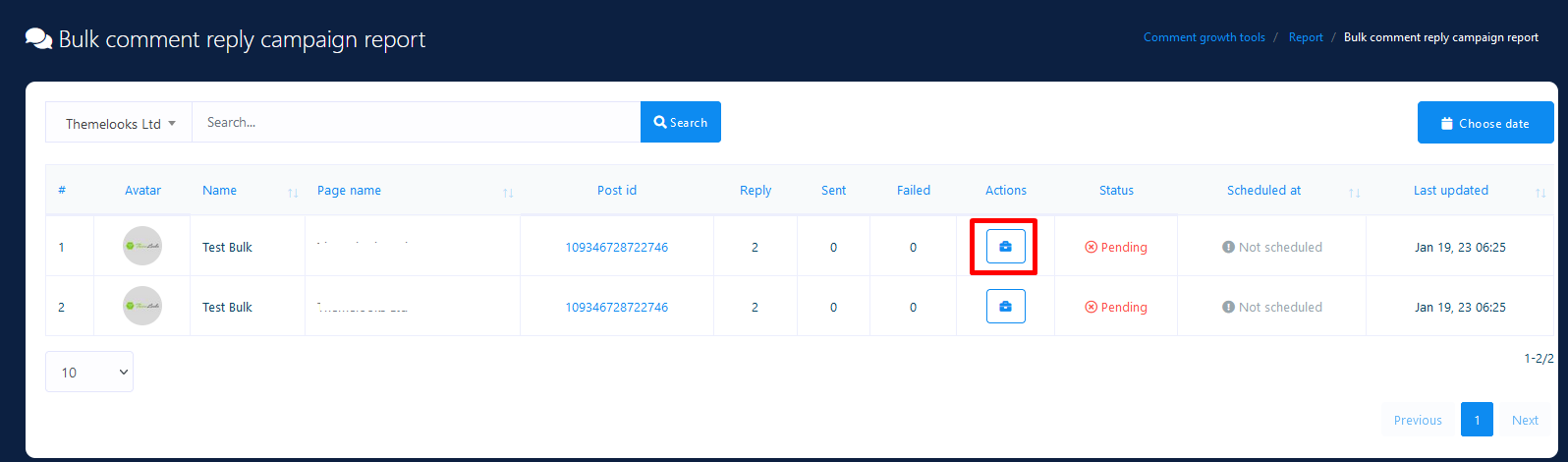
Task: Click the Previous pagination button
Action: click(1417, 419)
